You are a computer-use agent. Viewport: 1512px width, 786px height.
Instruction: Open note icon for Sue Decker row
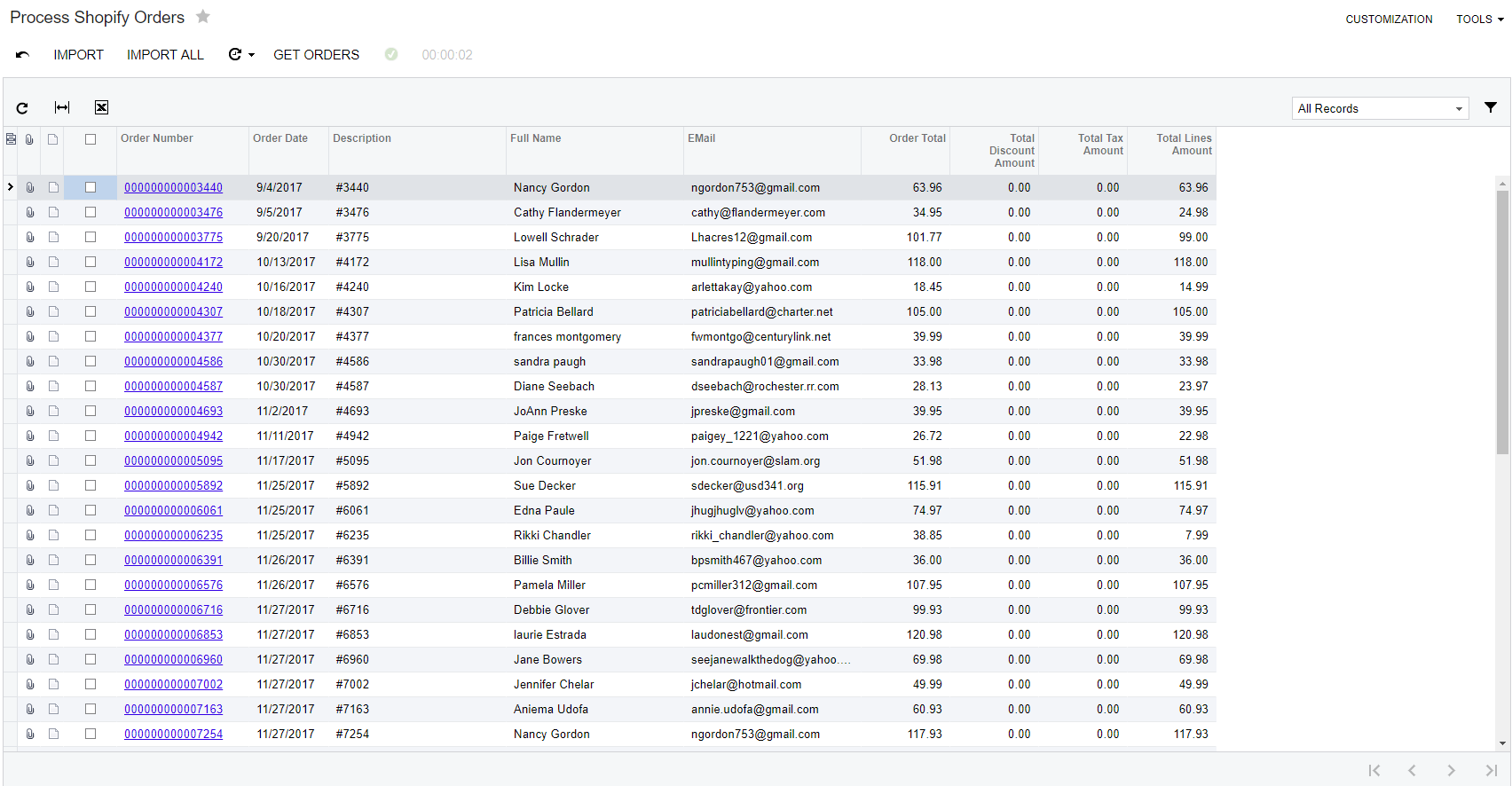[53, 485]
